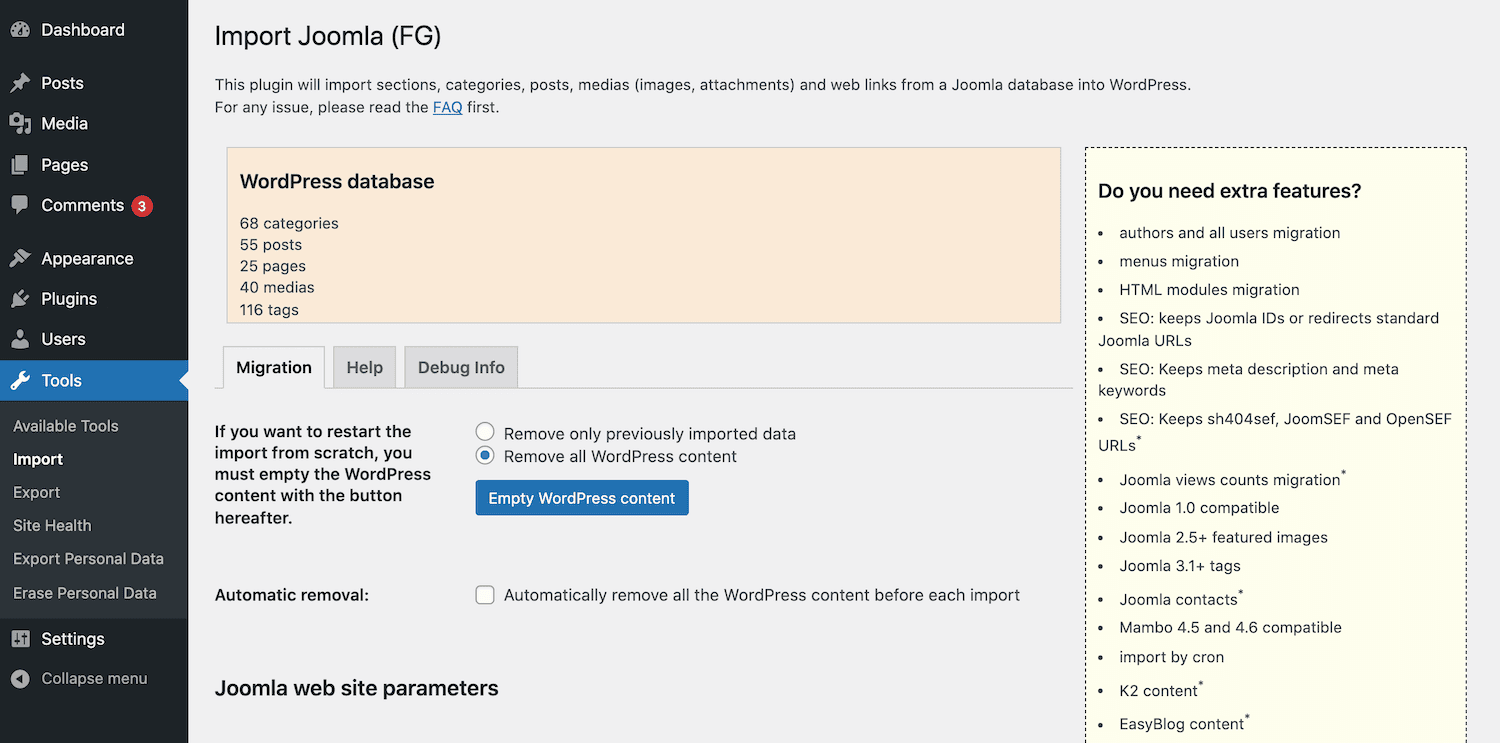
Task: Select Remove all WordPress content option
Action: click(485, 455)
